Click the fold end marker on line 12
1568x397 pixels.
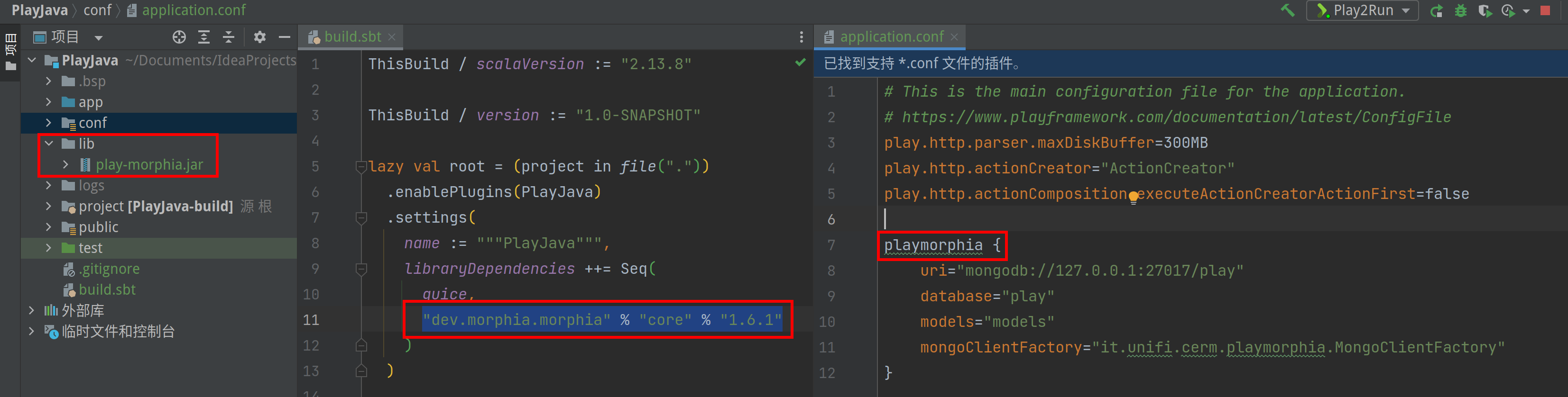361,345
